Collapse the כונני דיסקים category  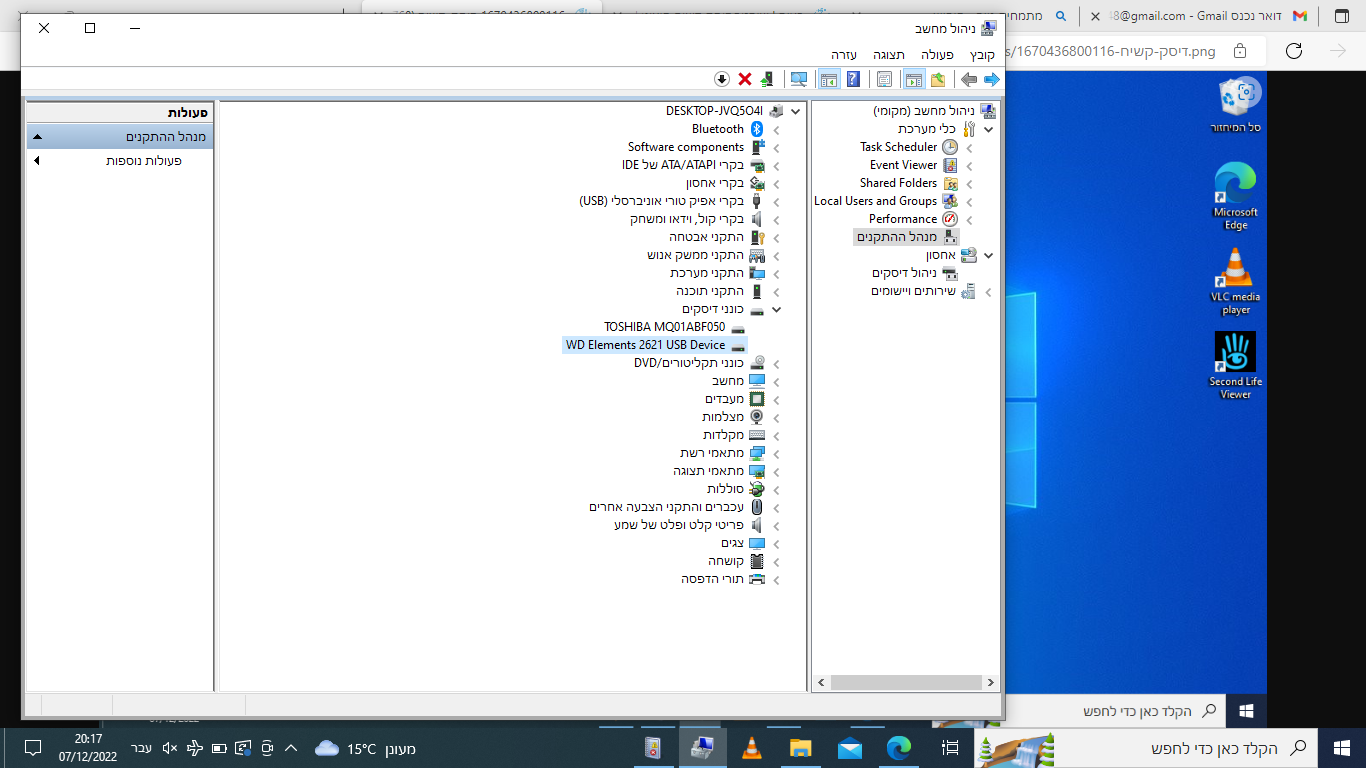click(776, 309)
